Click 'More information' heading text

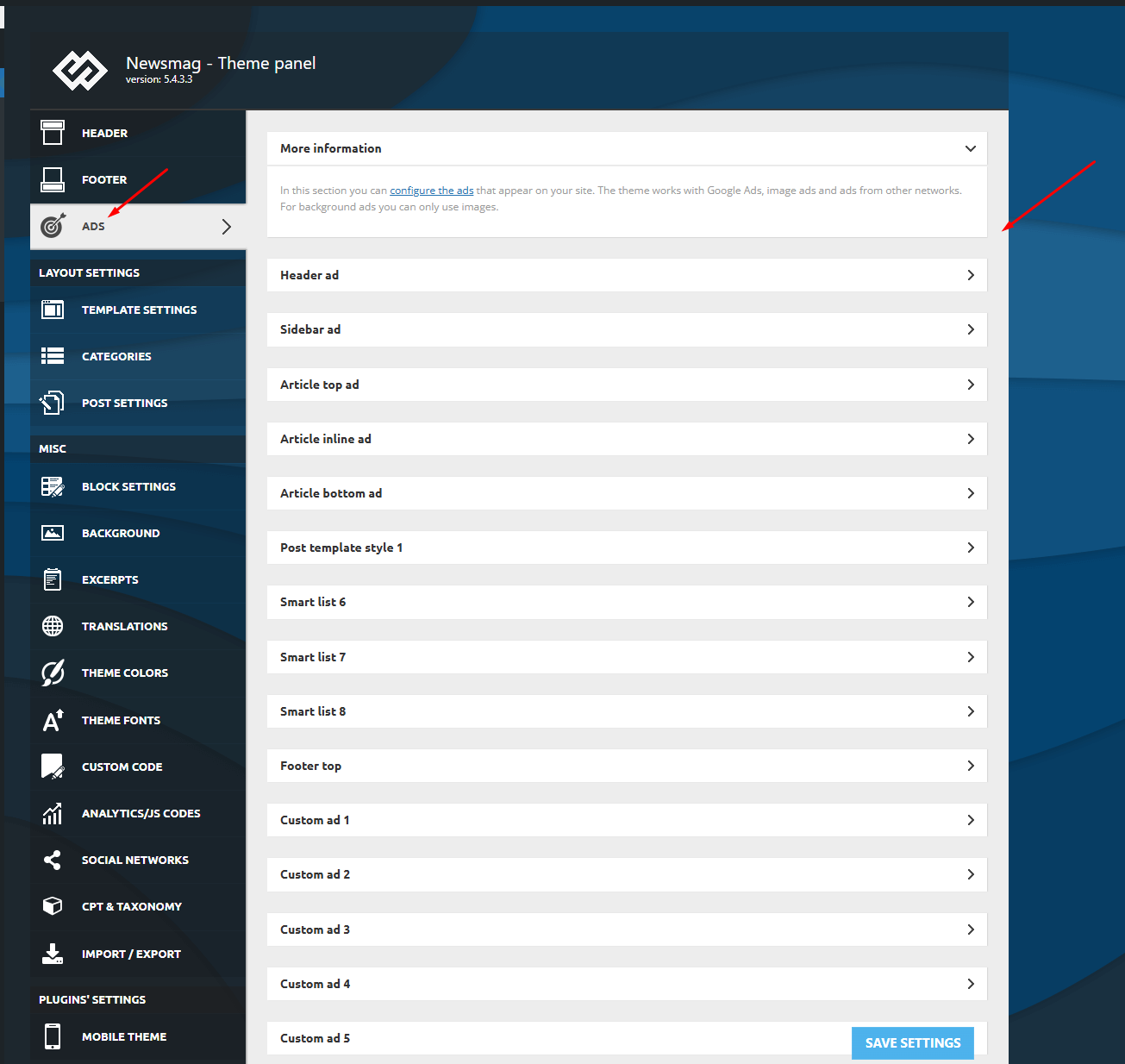[330, 148]
